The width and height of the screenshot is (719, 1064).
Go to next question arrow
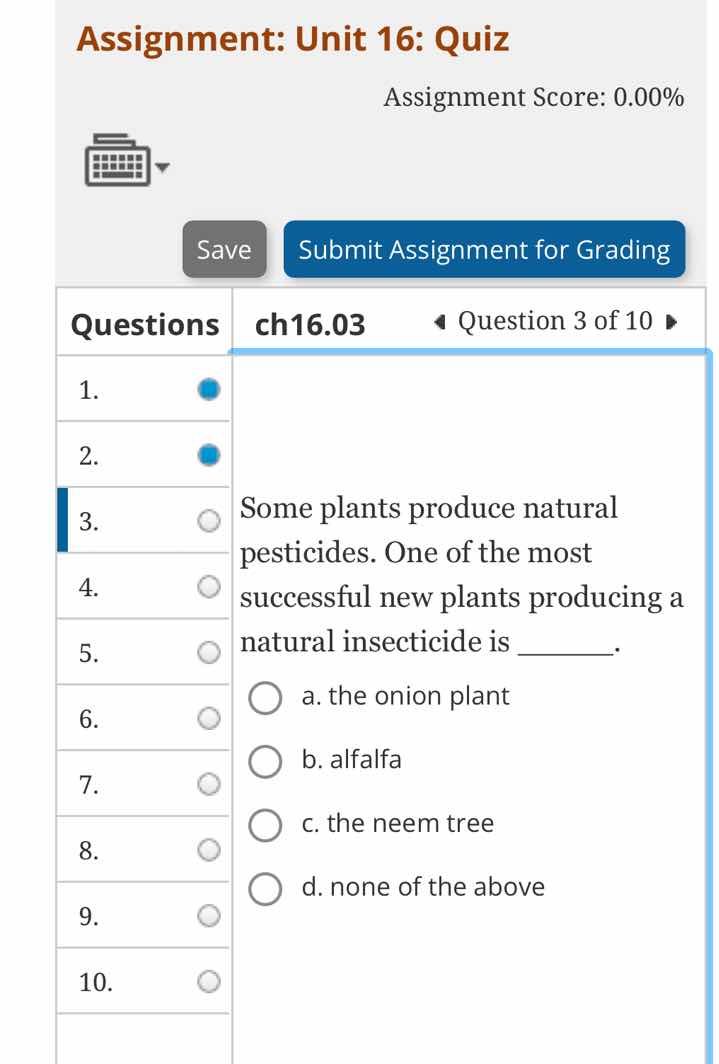pyautogui.click(x=672, y=322)
